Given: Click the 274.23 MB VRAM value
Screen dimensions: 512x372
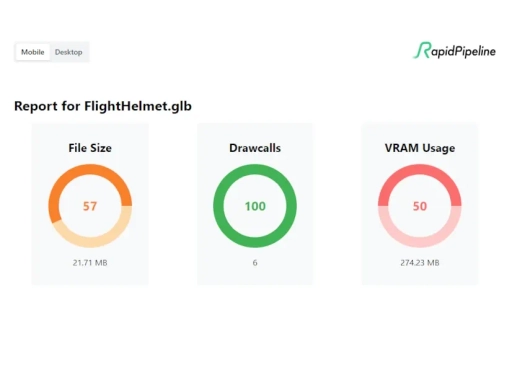Looking at the screenshot, I should click(x=420, y=263).
